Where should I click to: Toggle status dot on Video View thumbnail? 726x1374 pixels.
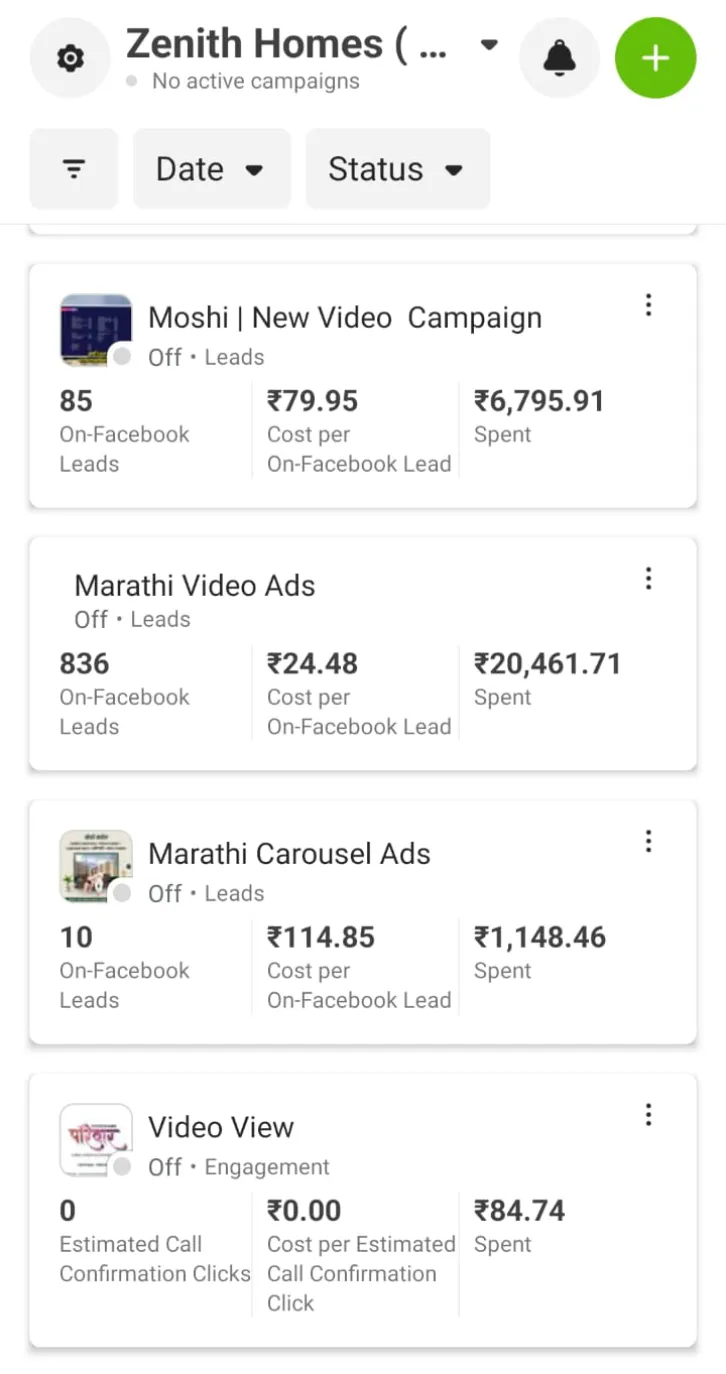[122, 1167]
